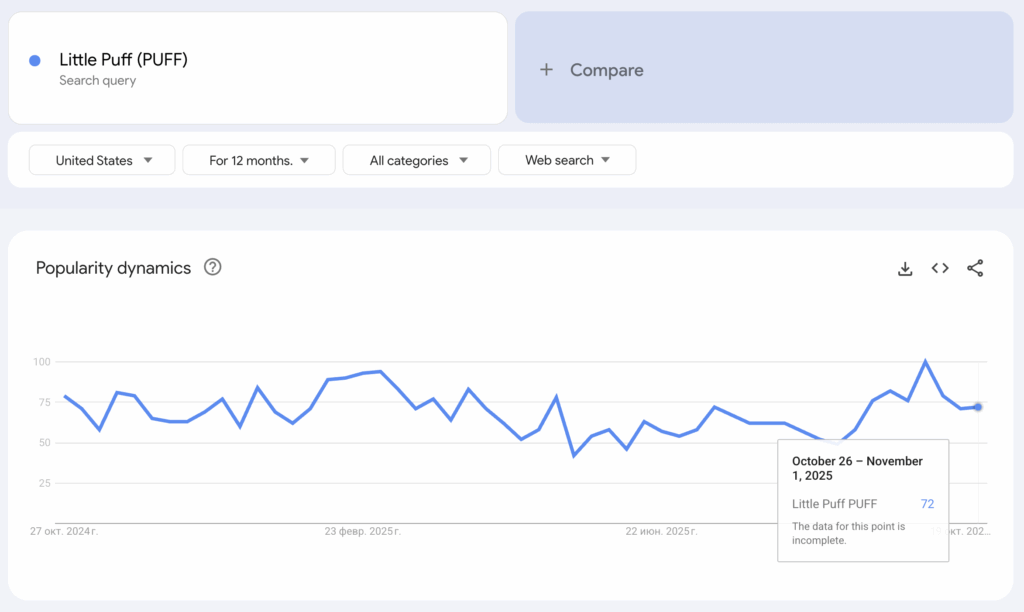Screen dimensions: 1024x612
Task: Expand the For 12 months time range
Action: click(x=258, y=160)
